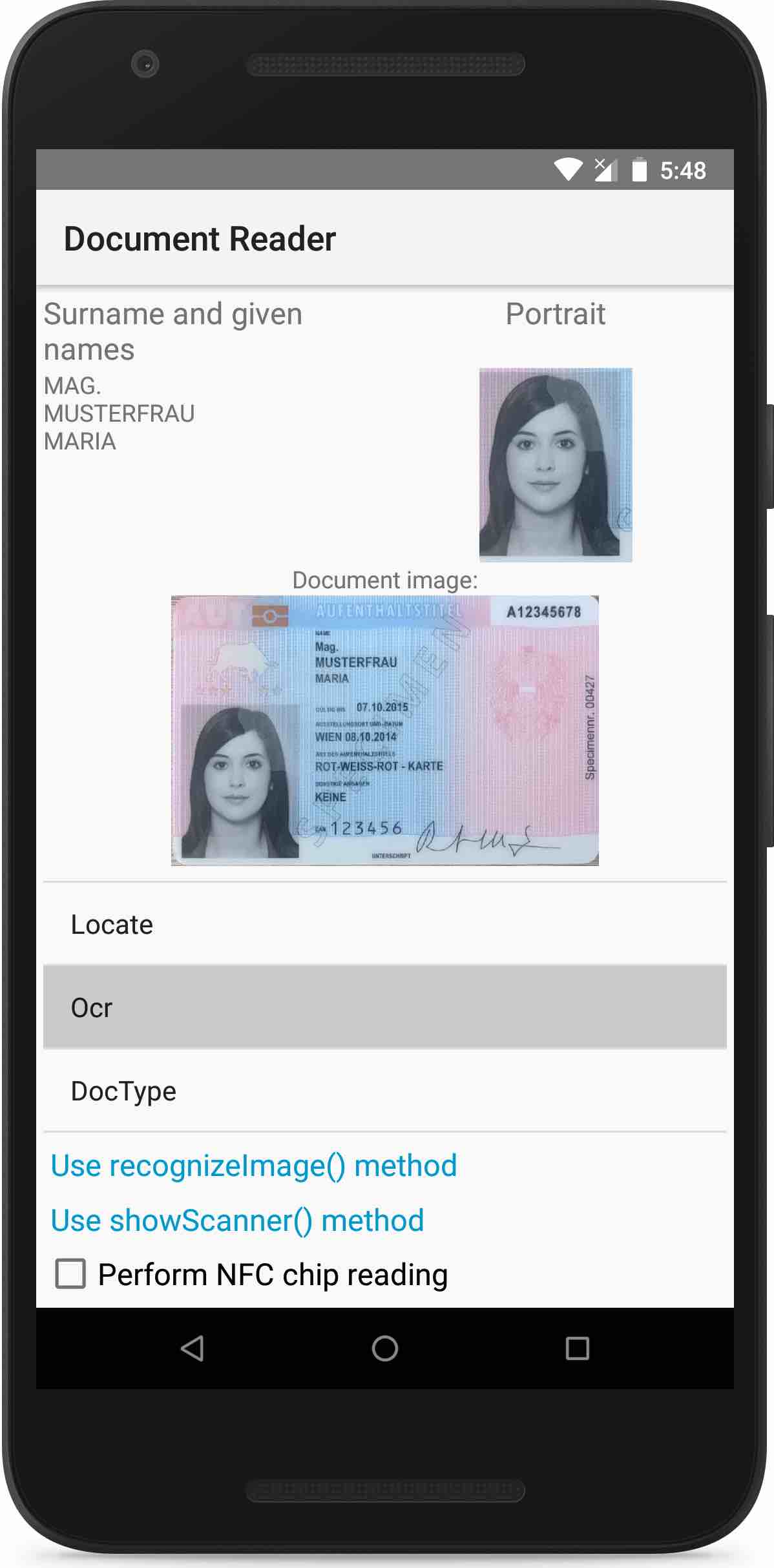Tap 'Use recognizeImage() method' link
This screenshot has width=774, height=1568.
click(254, 1166)
